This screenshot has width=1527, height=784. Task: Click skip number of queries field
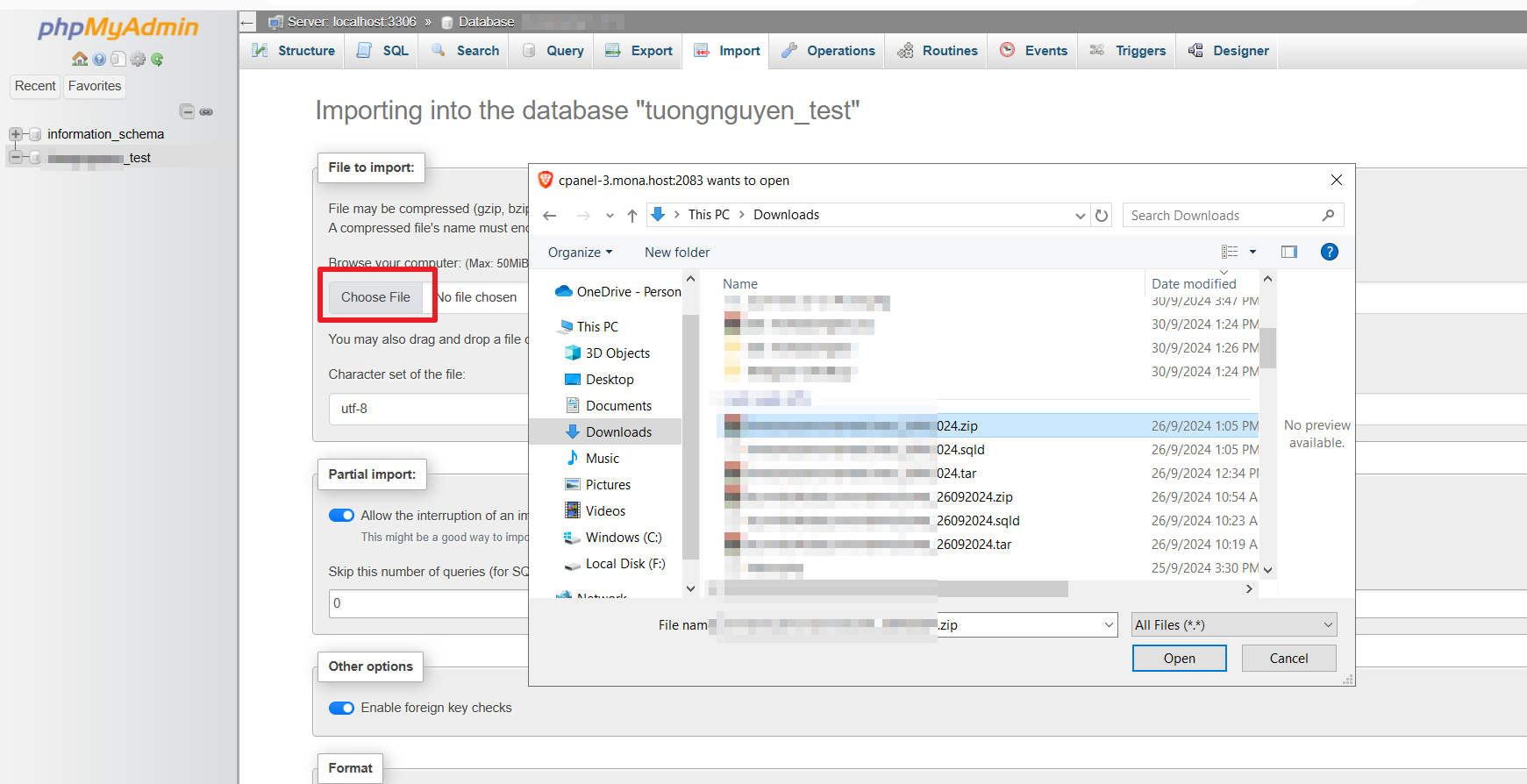(x=429, y=603)
